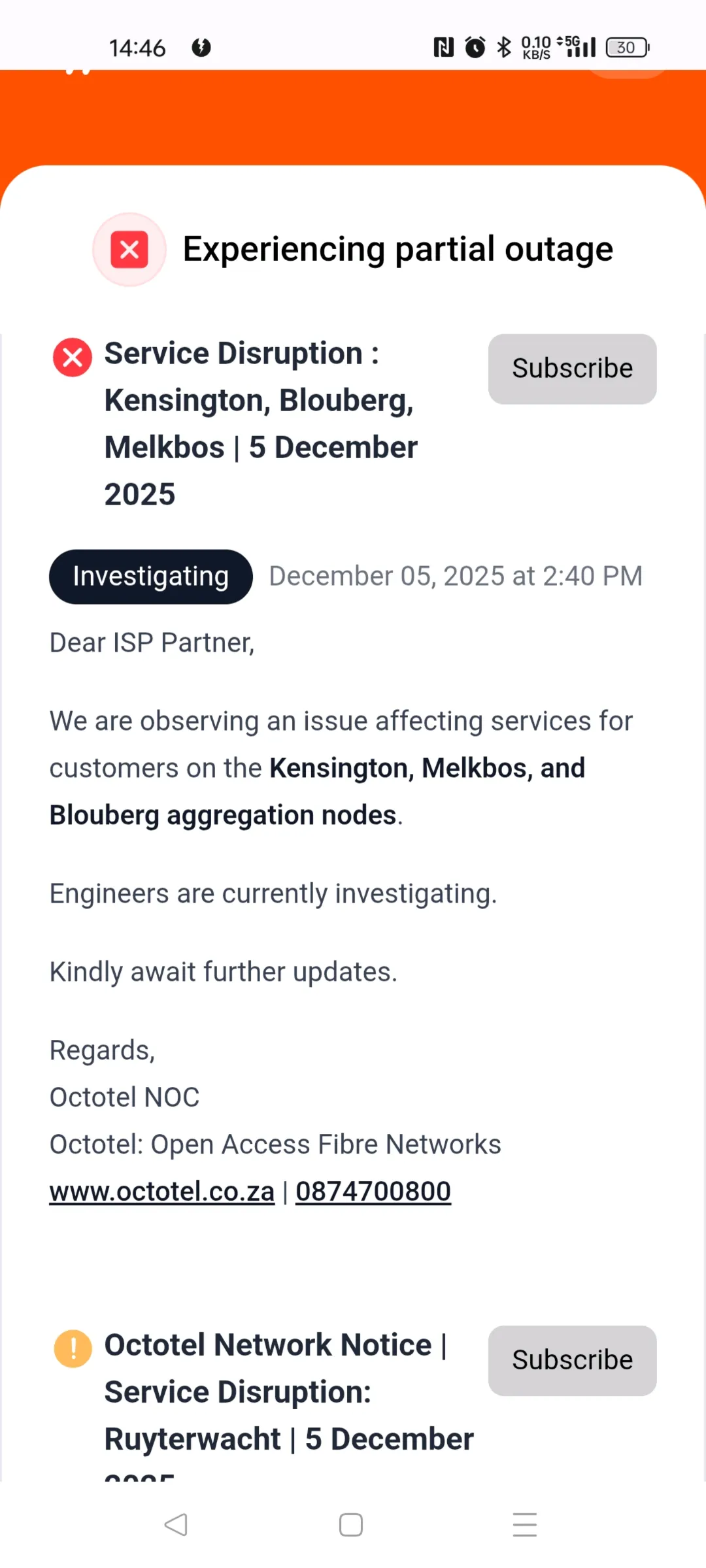Tap the yellow warning icon beside Octotel Network Notice
The image size is (706, 1568).
pos(73,1348)
